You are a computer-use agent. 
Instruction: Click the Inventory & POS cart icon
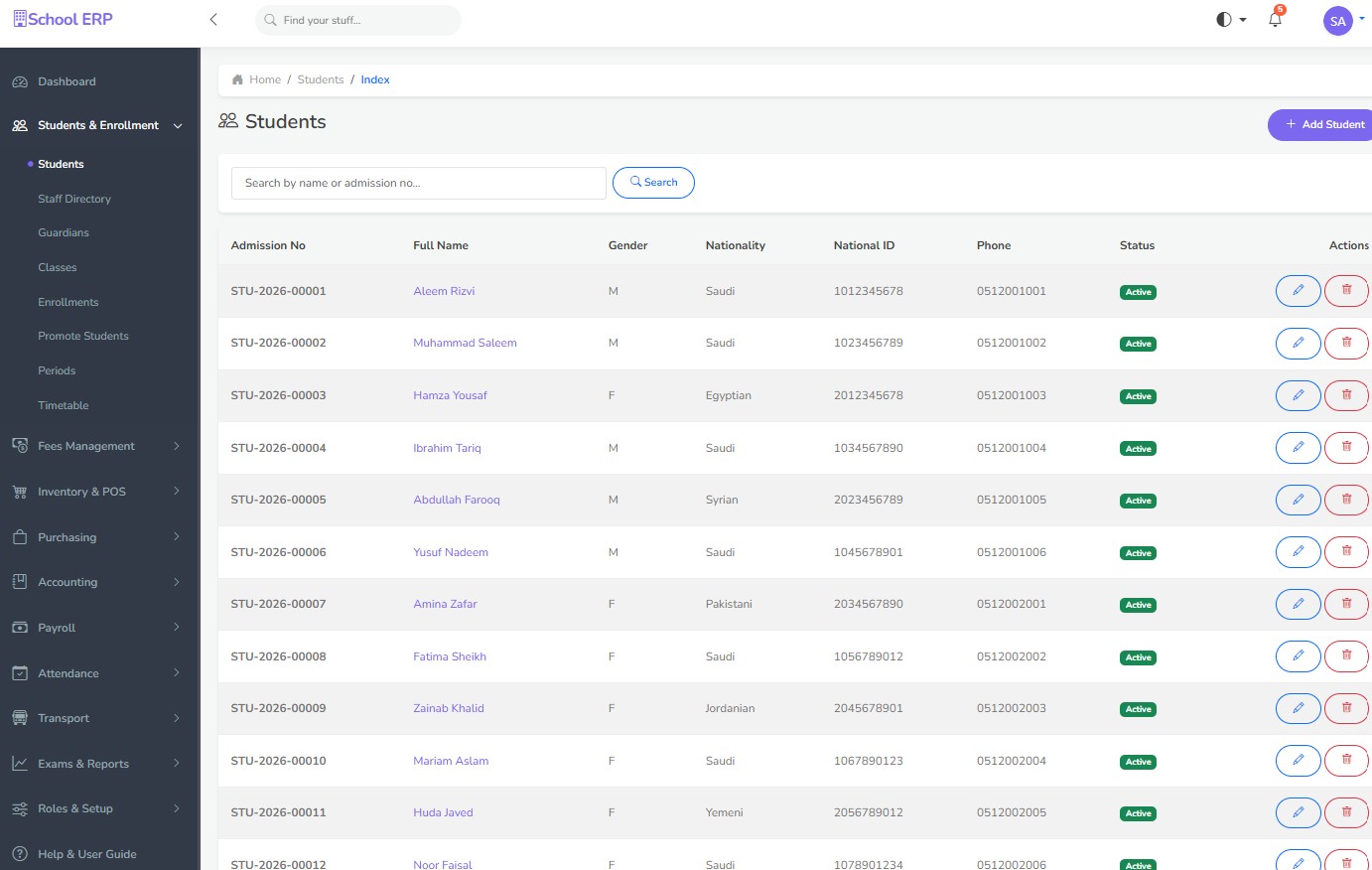[20, 492]
